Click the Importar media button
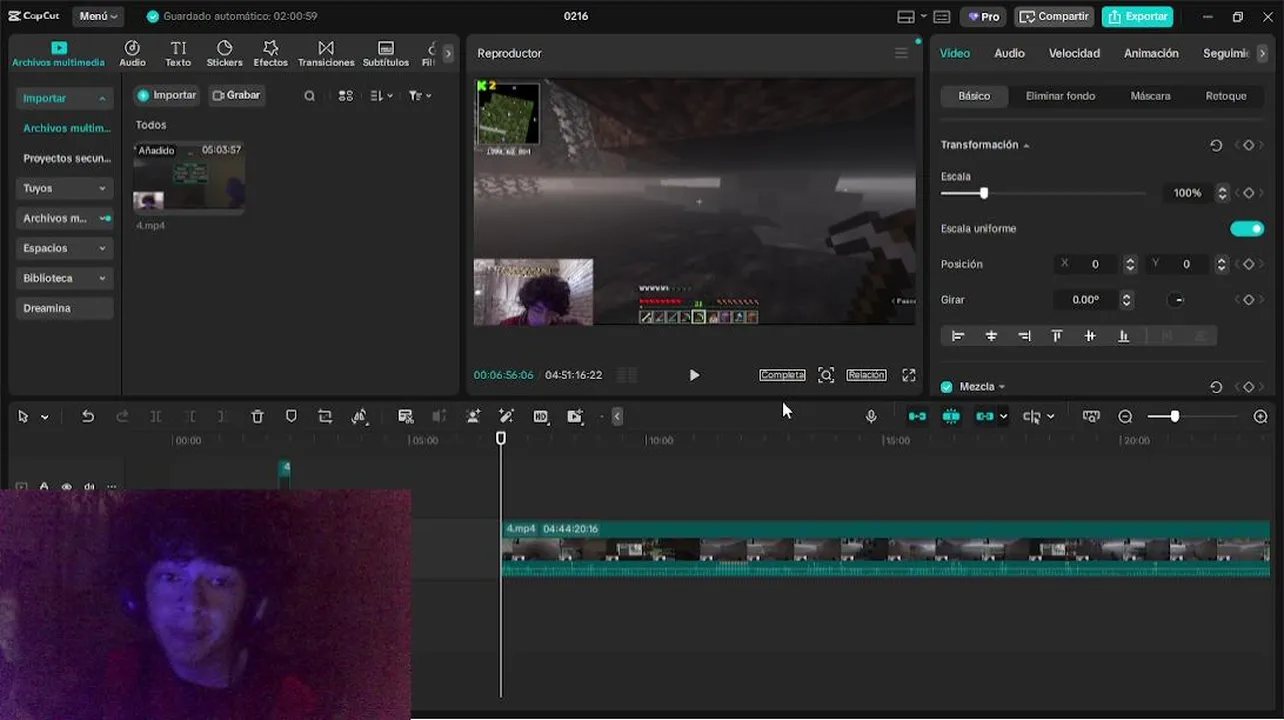 click(167, 96)
